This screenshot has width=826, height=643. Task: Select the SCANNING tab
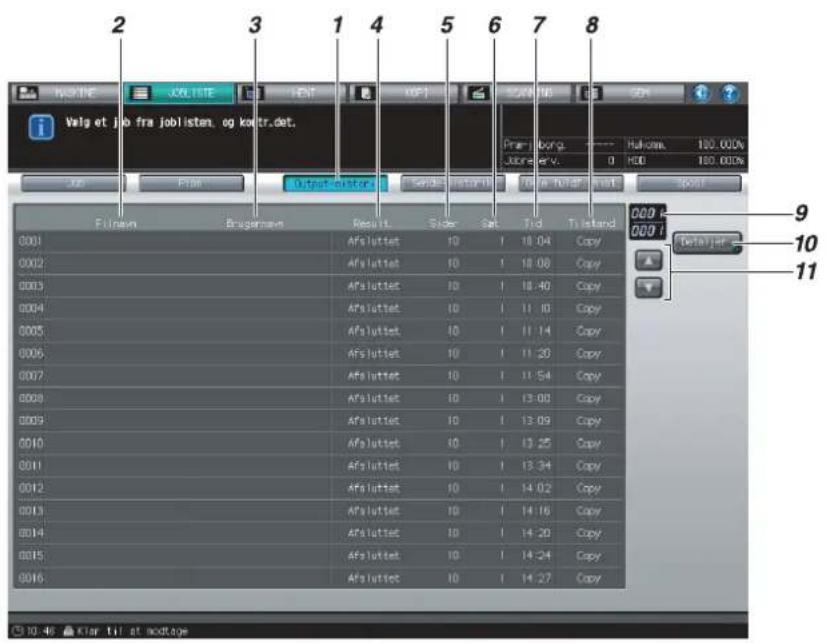click(516, 93)
